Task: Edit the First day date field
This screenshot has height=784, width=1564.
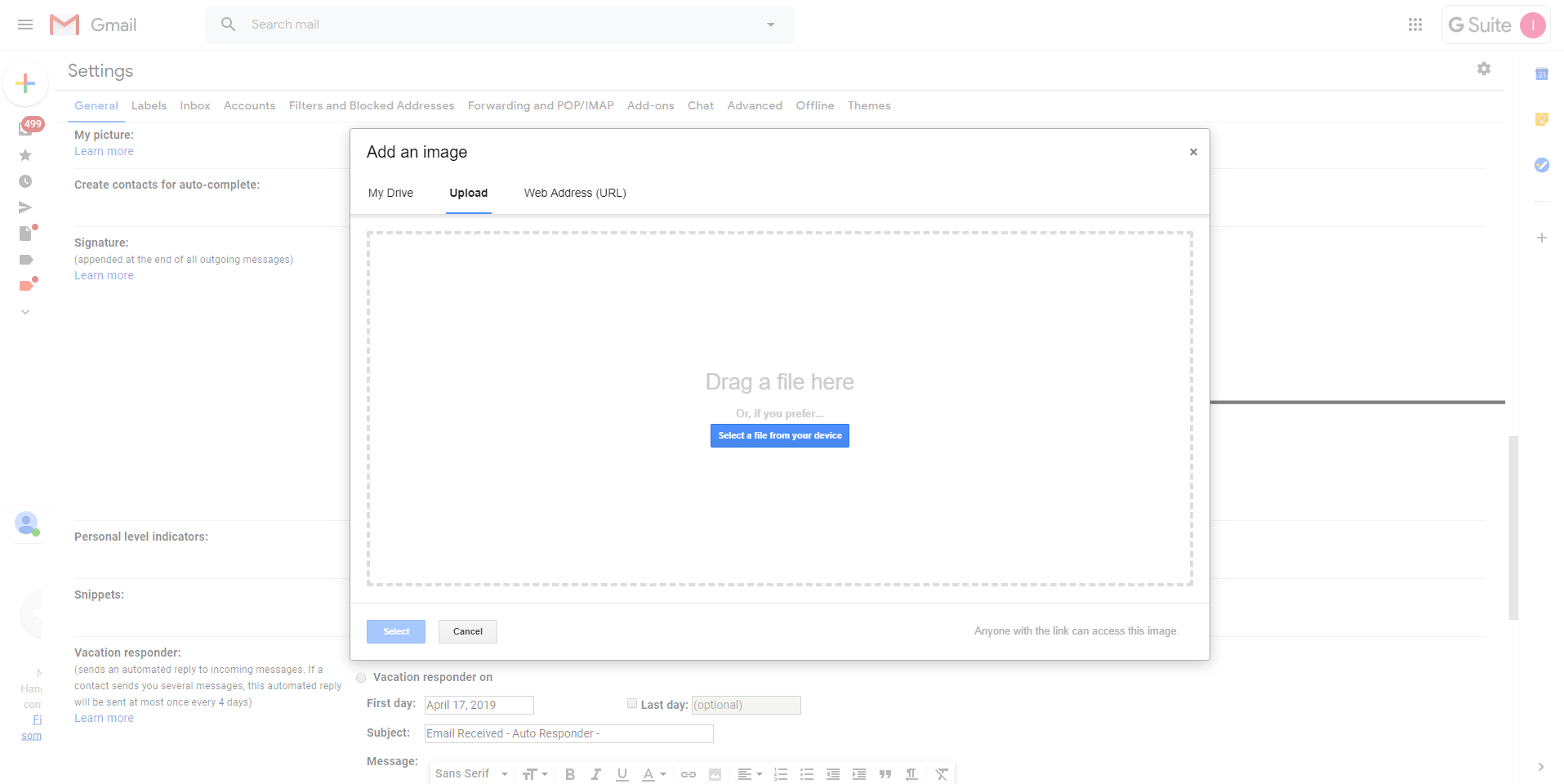Action: pyautogui.click(x=479, y=704)
